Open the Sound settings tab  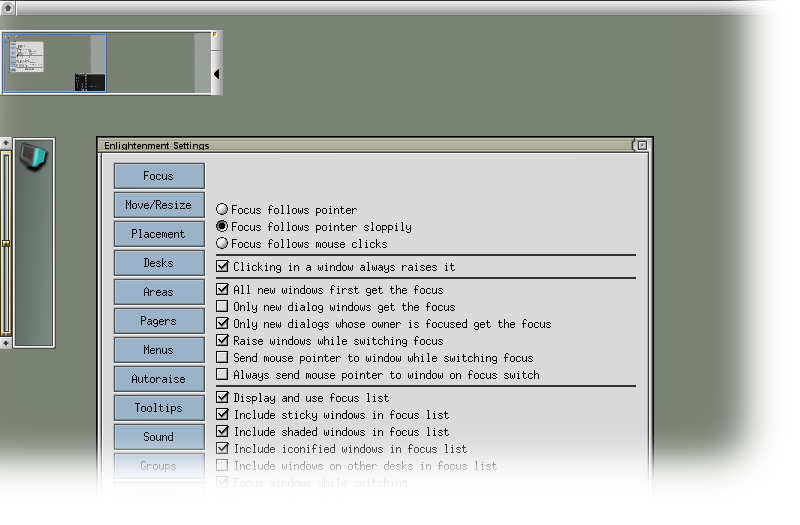(159, 437)
